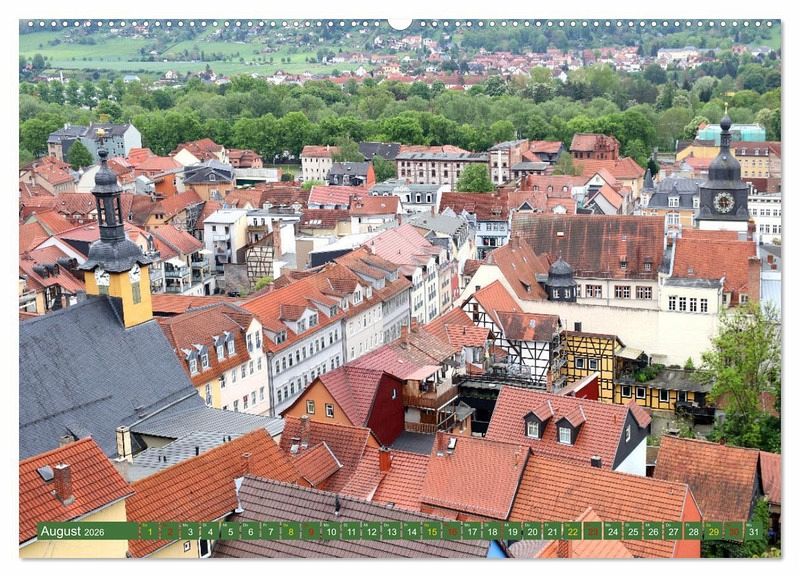Select date cell 8 in calendar strip
This screenshot has height=577, width=800.
[291, 531]
